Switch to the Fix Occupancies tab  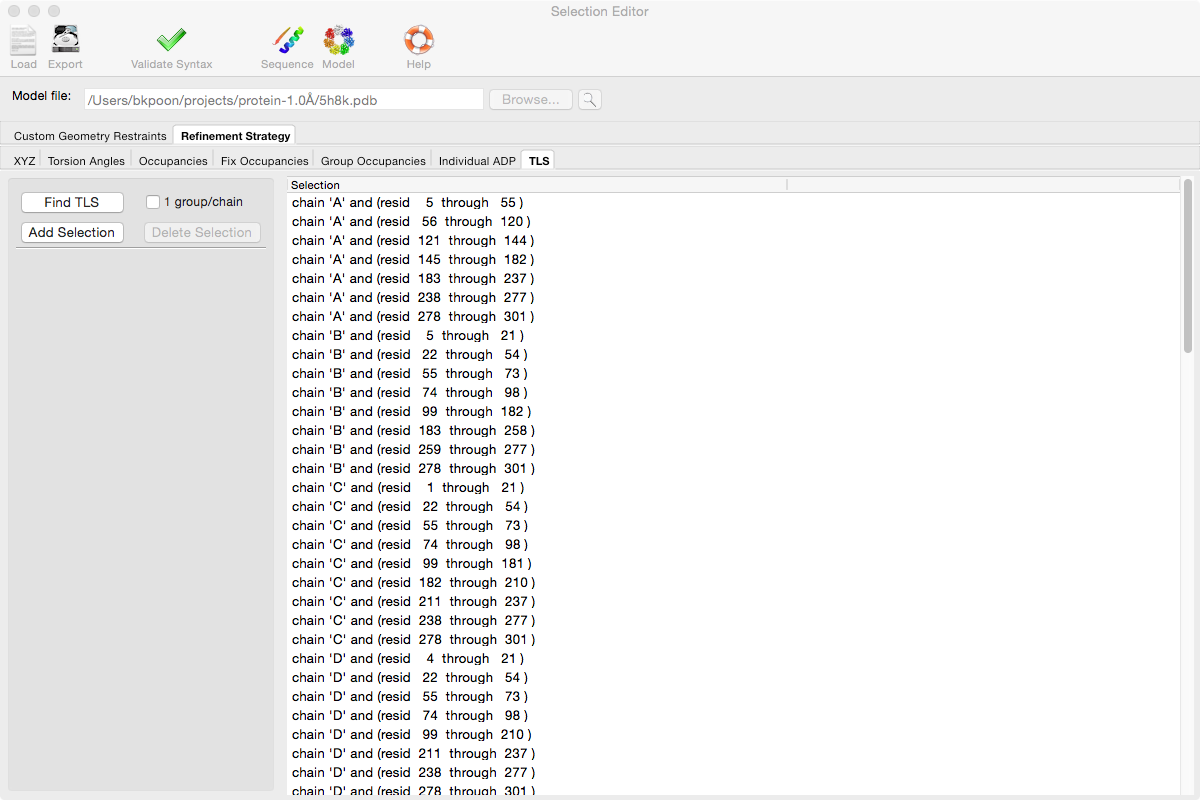click(264, 160)
